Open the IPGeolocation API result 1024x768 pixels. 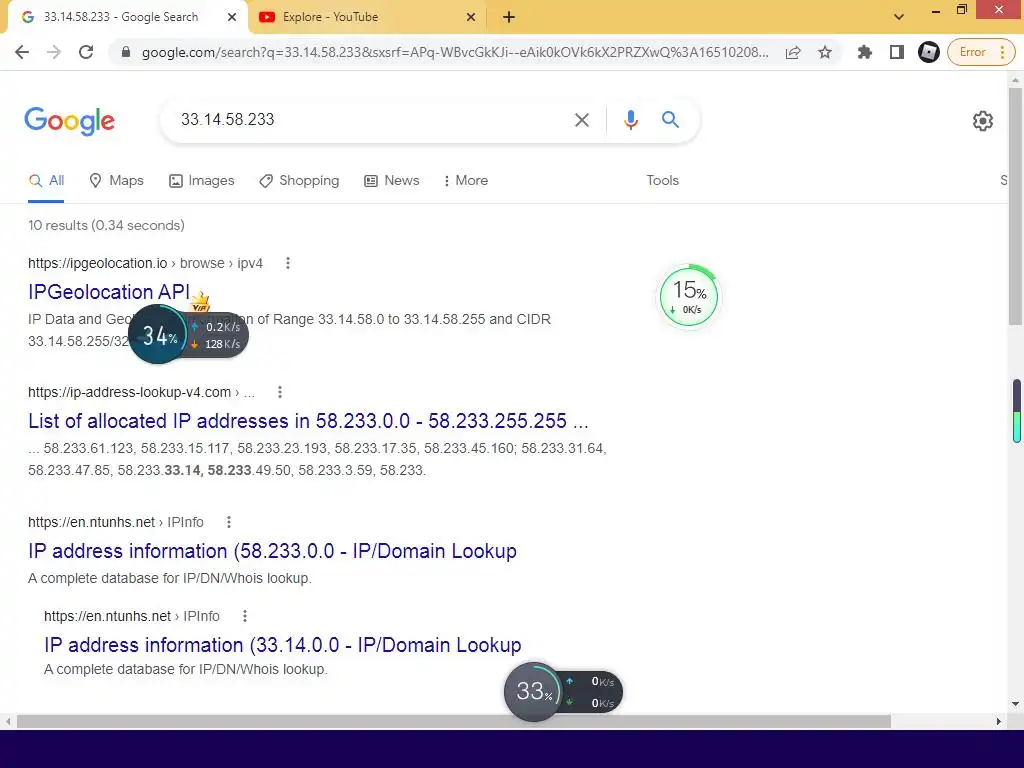pos(109,292)
